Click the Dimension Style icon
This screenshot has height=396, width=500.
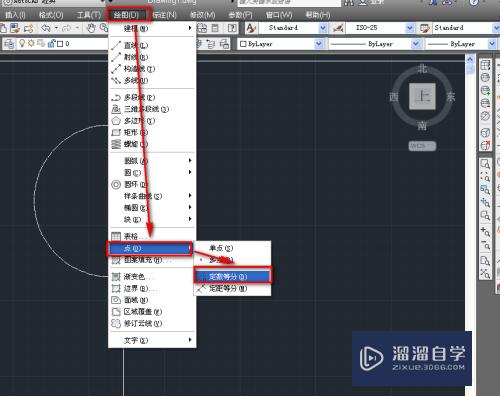click(338, 28)
